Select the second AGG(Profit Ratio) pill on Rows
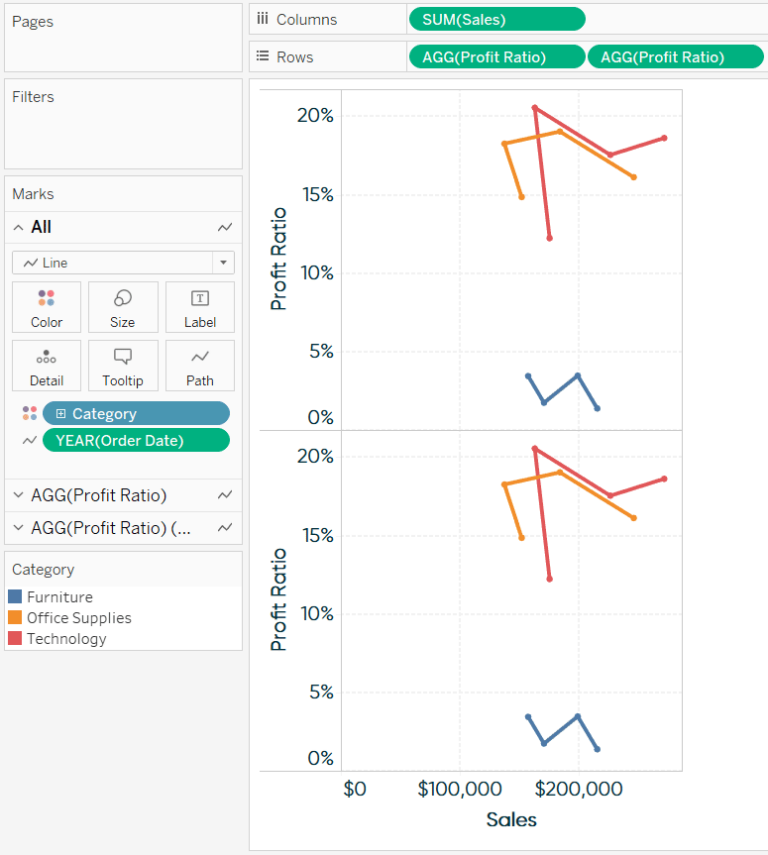Screen dimensions: 768x855 (675, 56)
